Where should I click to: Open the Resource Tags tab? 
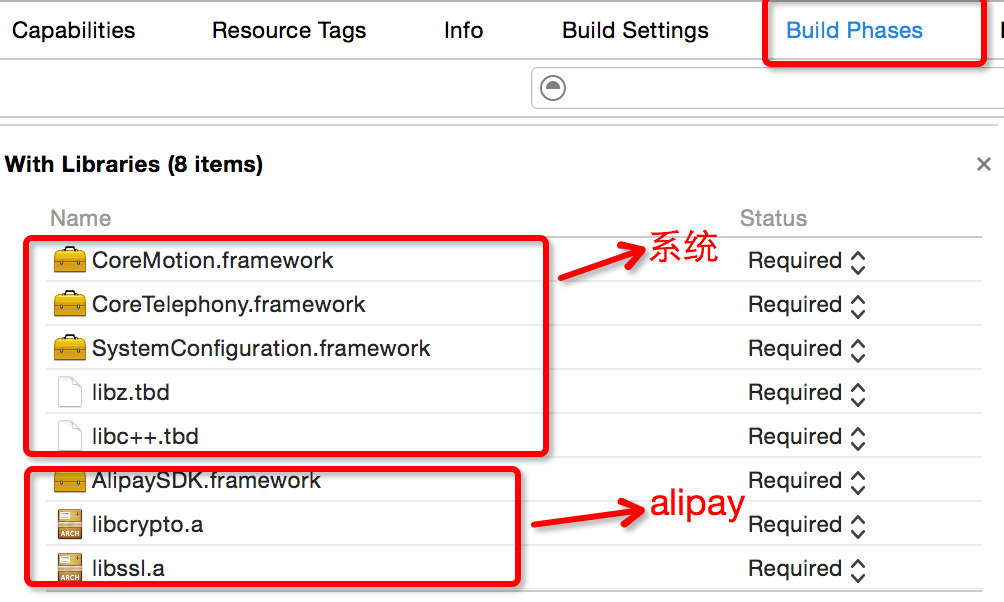tap(289, 31)
